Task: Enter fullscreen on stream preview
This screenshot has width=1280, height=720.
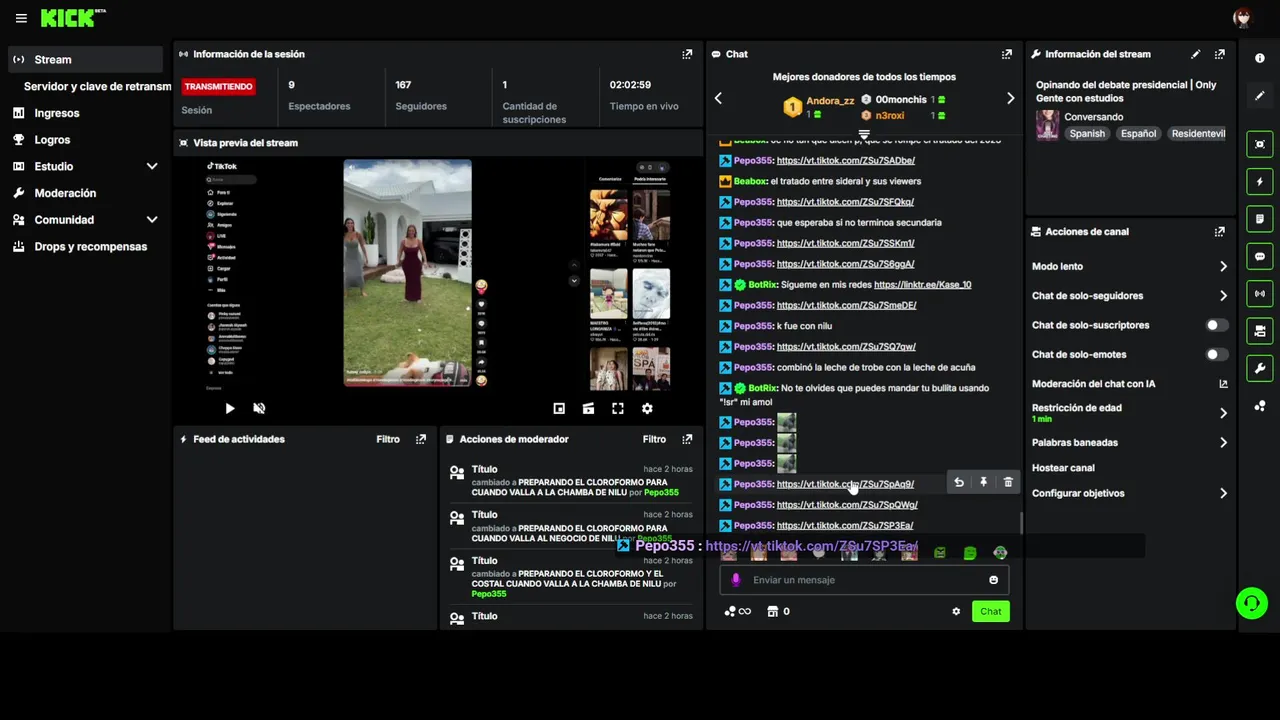Action: tap(618, 408)
